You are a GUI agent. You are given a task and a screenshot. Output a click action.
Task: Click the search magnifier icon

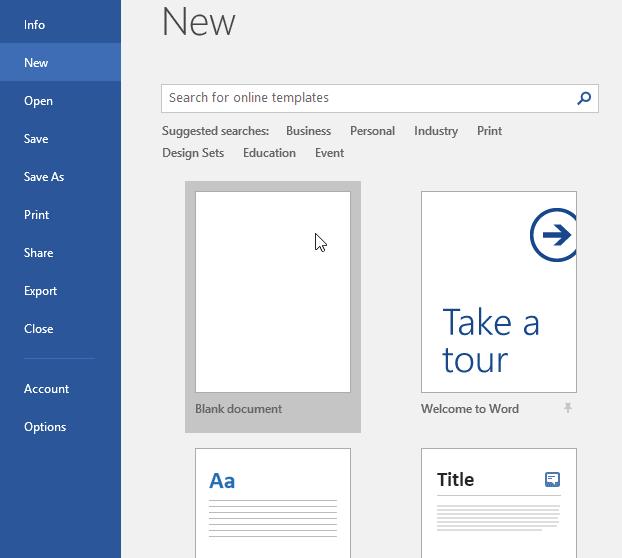click(584, 98)
